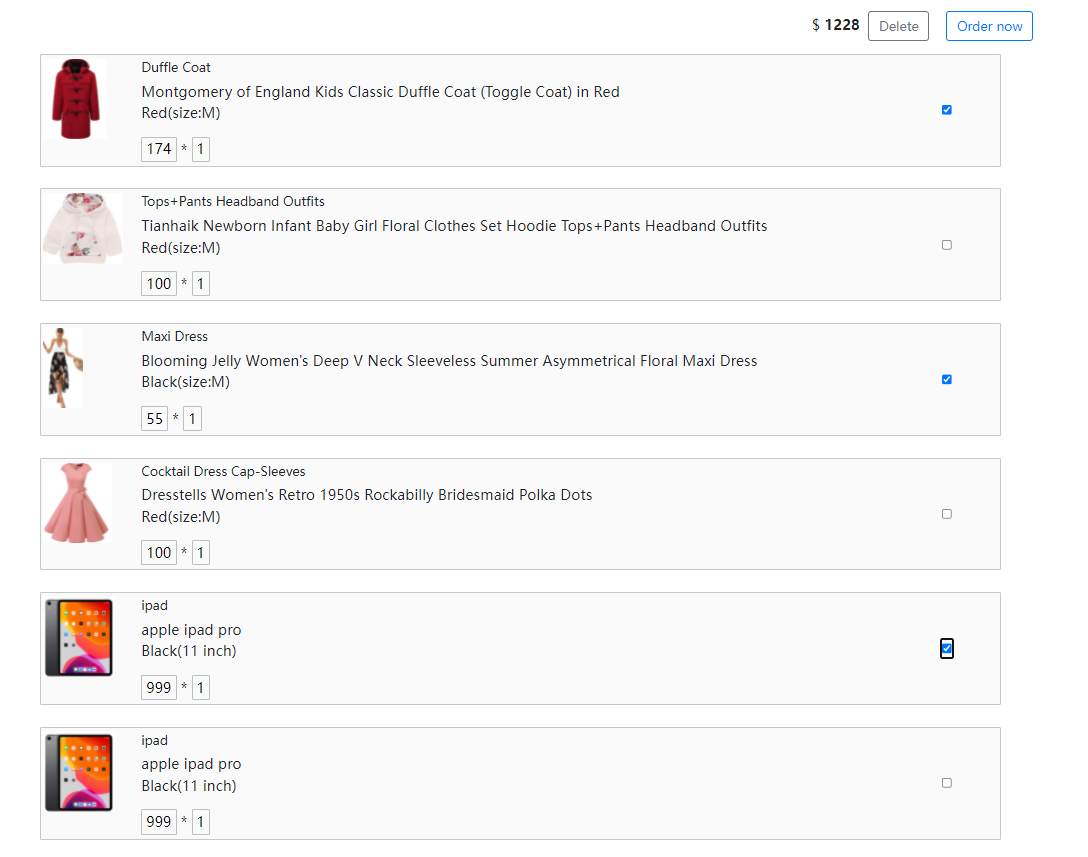This screenshot has height=857, width=1088.
Task: Check the last ipad item in the cart
Action: coord(946,783)
